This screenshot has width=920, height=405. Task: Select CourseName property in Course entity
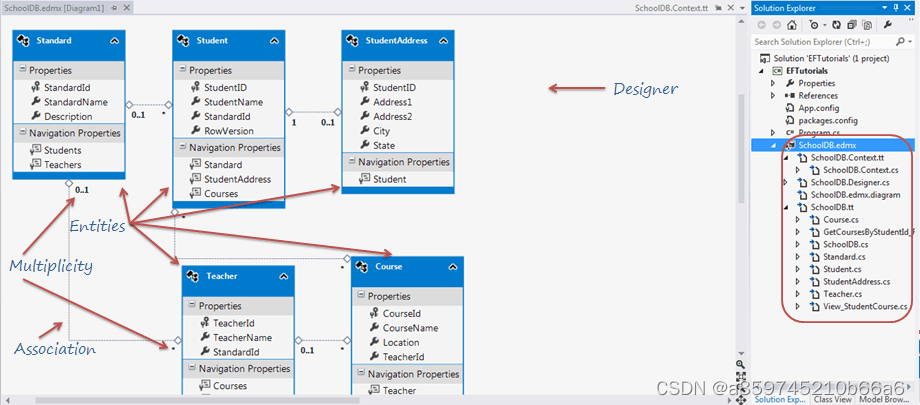[x=411, y=328]
